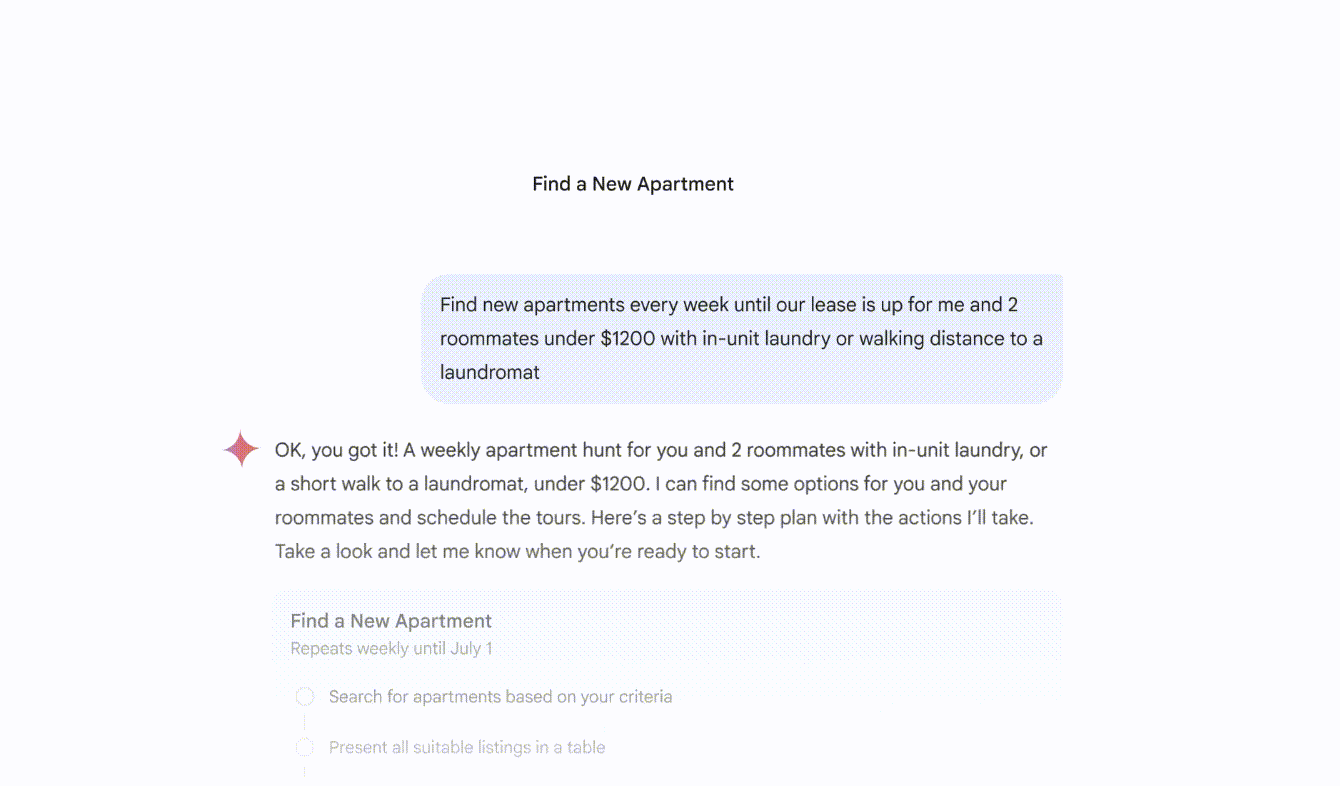The image size is (1340, 786).
Task: Open the "Find a New Apartment" plan card heading
Action: point(391,621)
